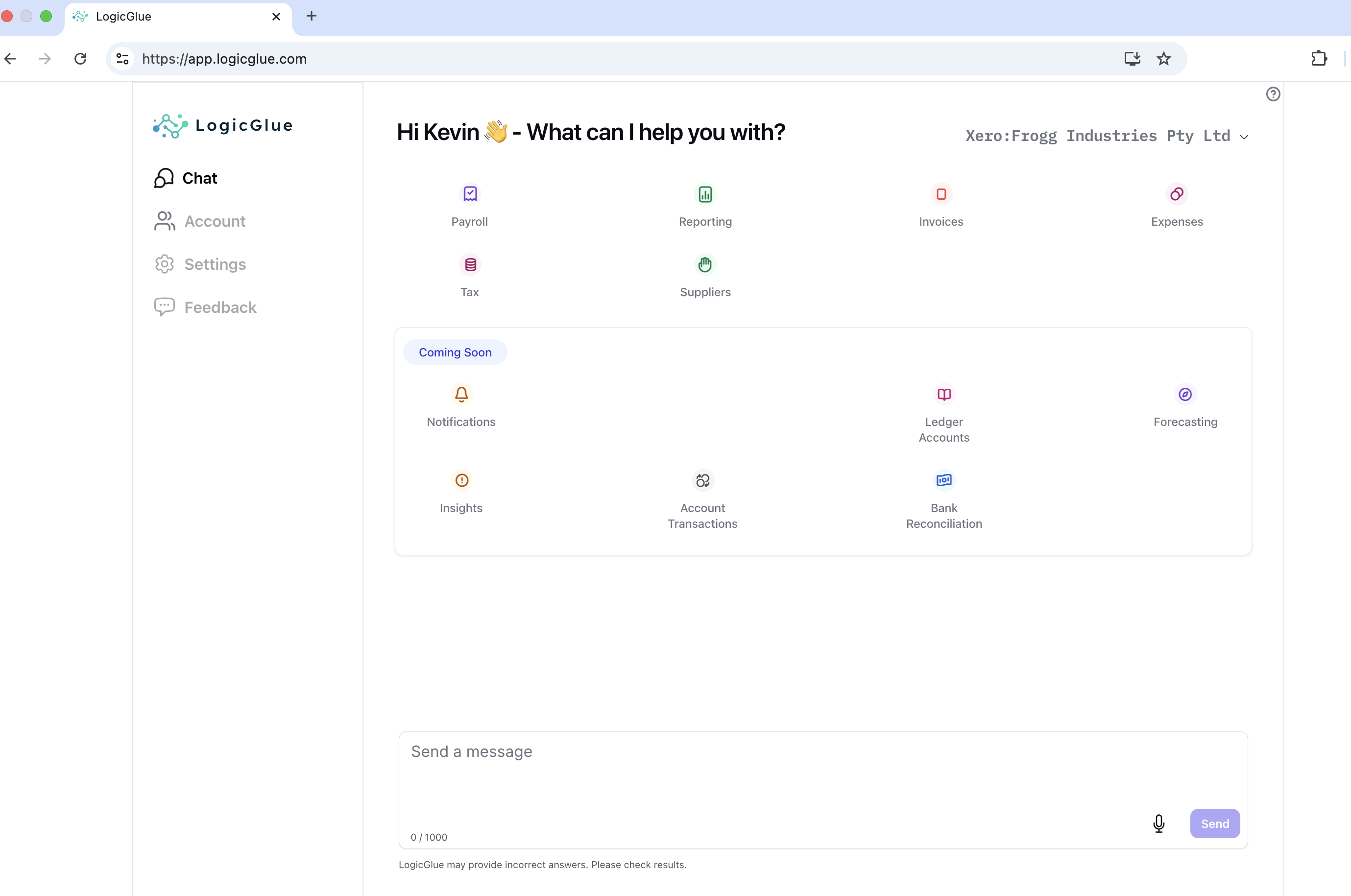This screenshot has width=1351, height=896.
Task: Select the Expenses icon
Action: pos(1177,194)
